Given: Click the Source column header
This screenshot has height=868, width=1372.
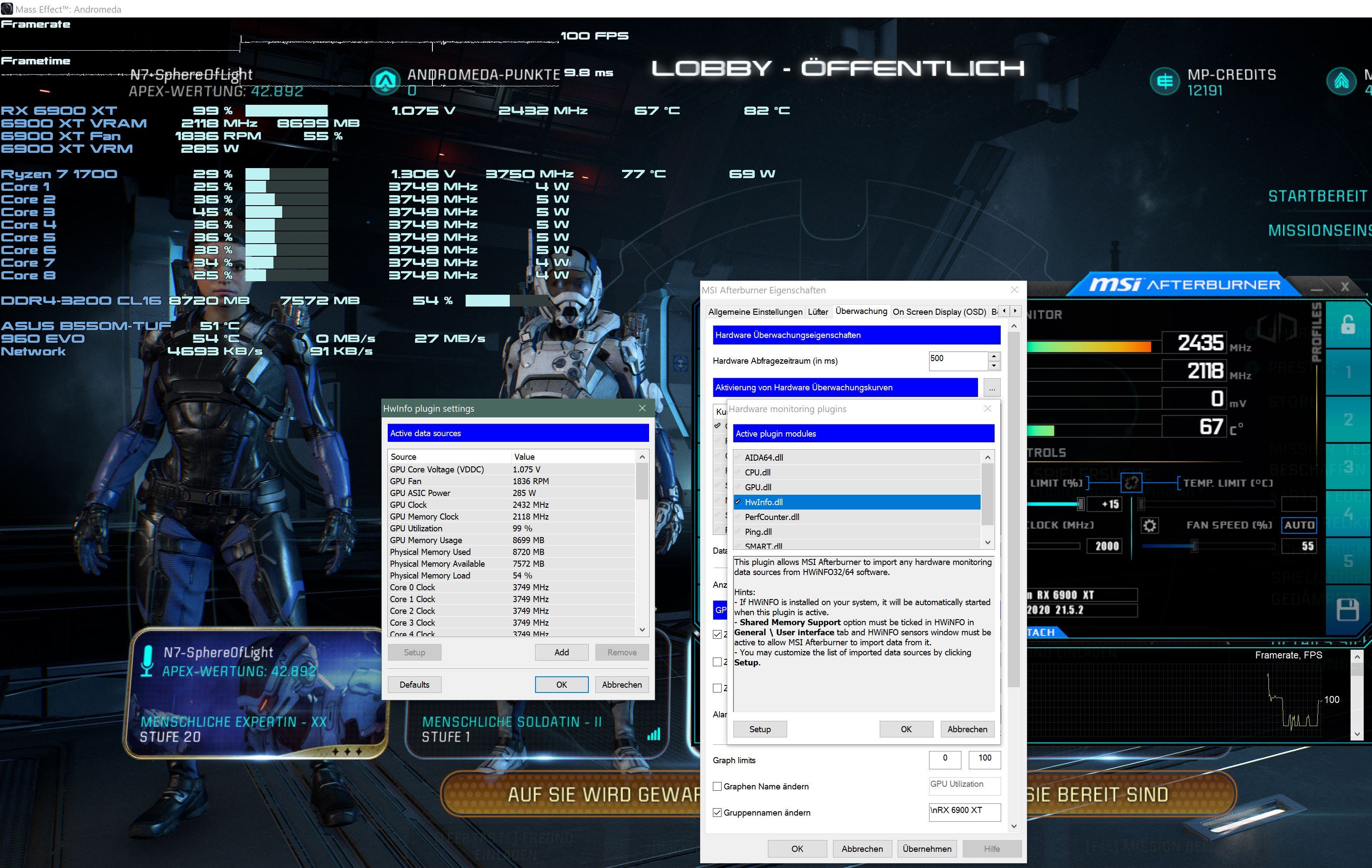Looking at the screenshot, I should point(449,457).
